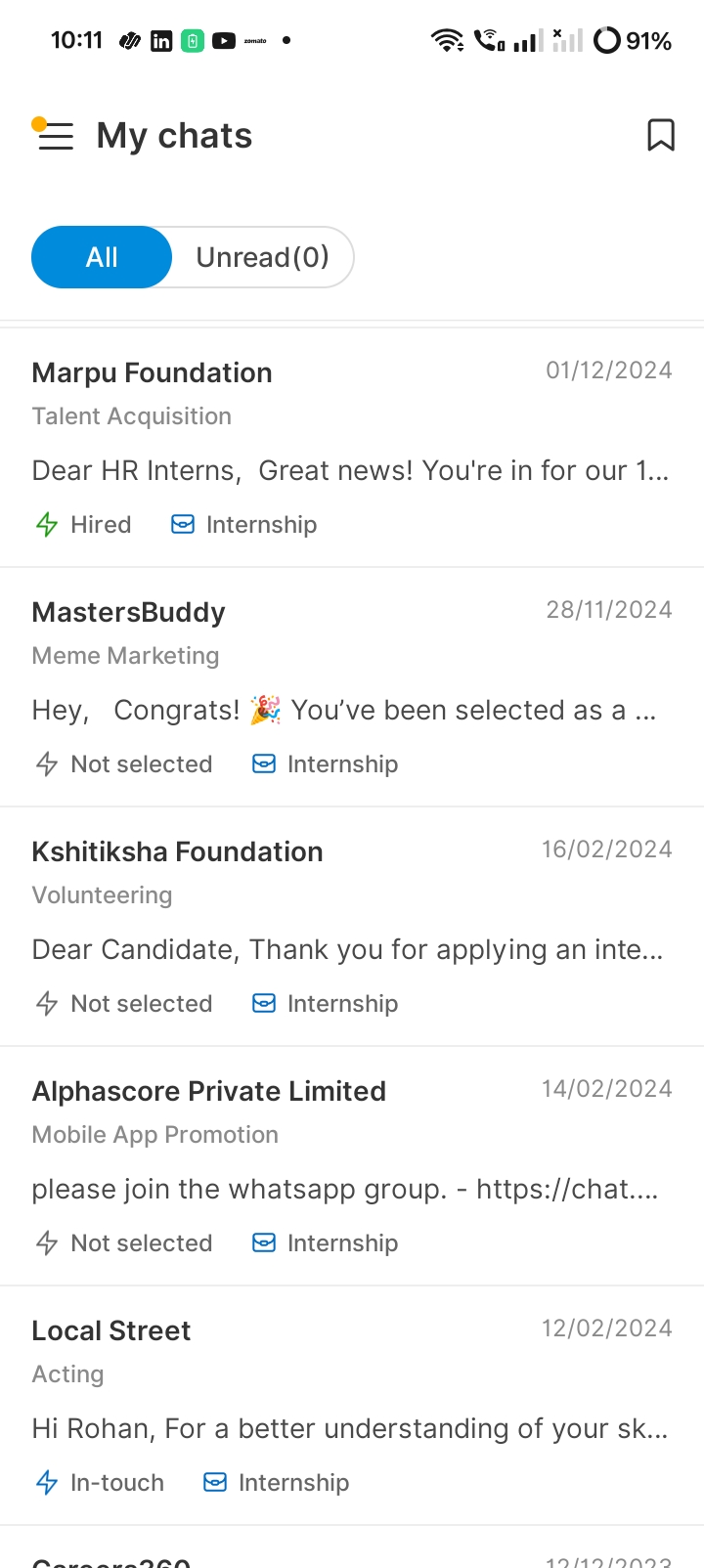
Task: Open the hamburger navigation menu
Action: pyautogui.click(x=55, y=135)
